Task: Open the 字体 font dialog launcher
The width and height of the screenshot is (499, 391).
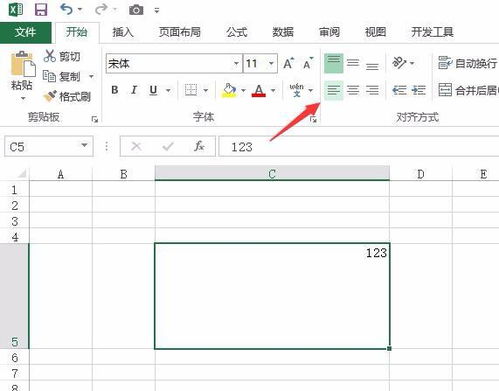Action: [x=313, y=119]
